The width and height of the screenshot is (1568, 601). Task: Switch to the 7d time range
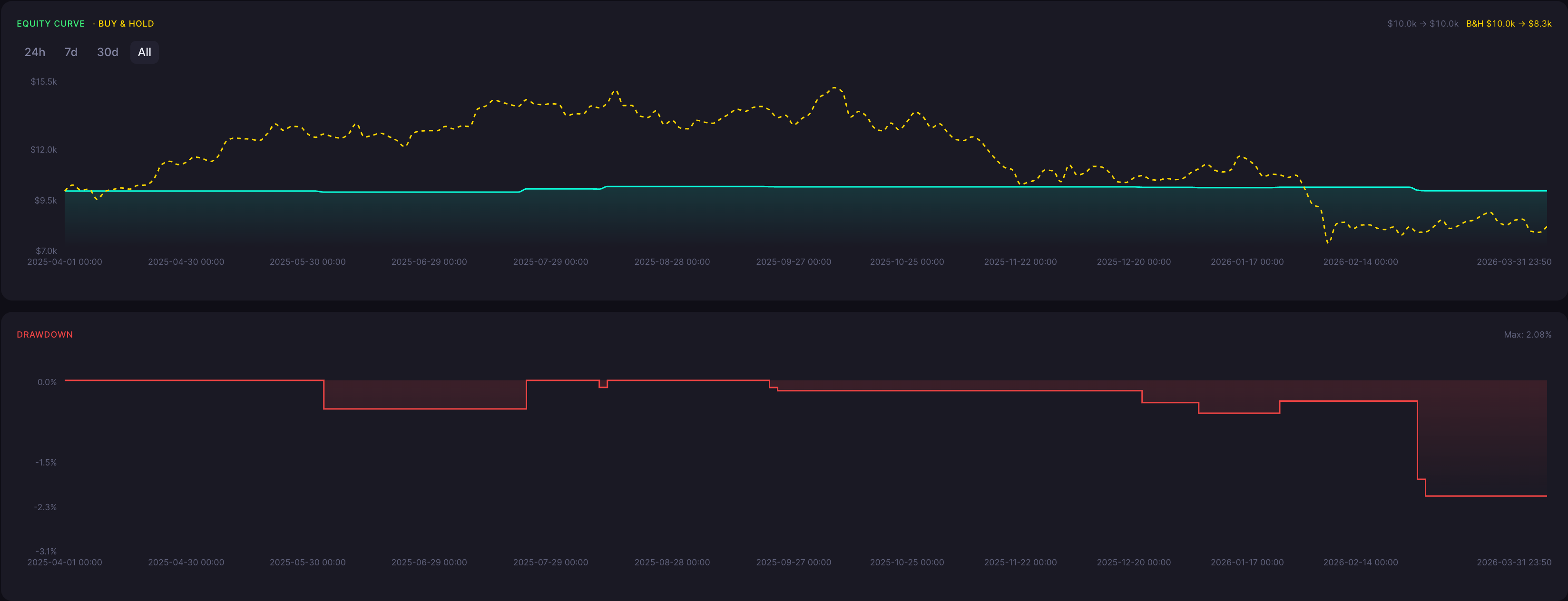point(71,52)
